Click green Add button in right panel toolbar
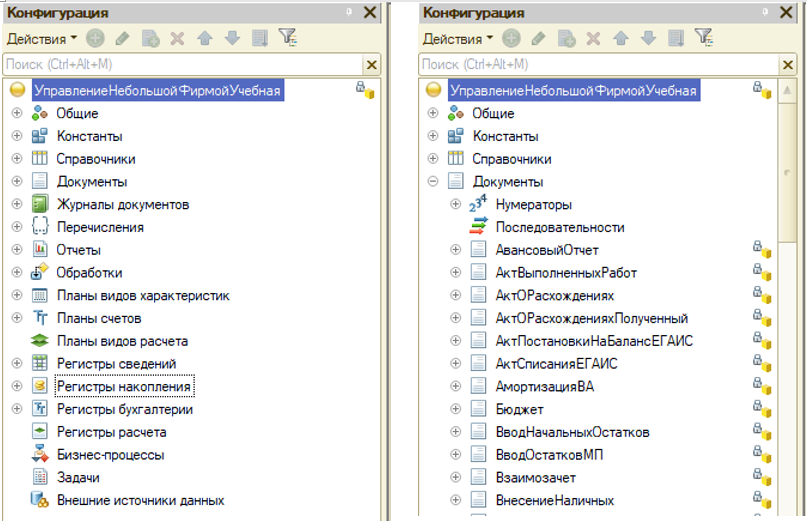This screenshot has height=521, width=807. 511,38
